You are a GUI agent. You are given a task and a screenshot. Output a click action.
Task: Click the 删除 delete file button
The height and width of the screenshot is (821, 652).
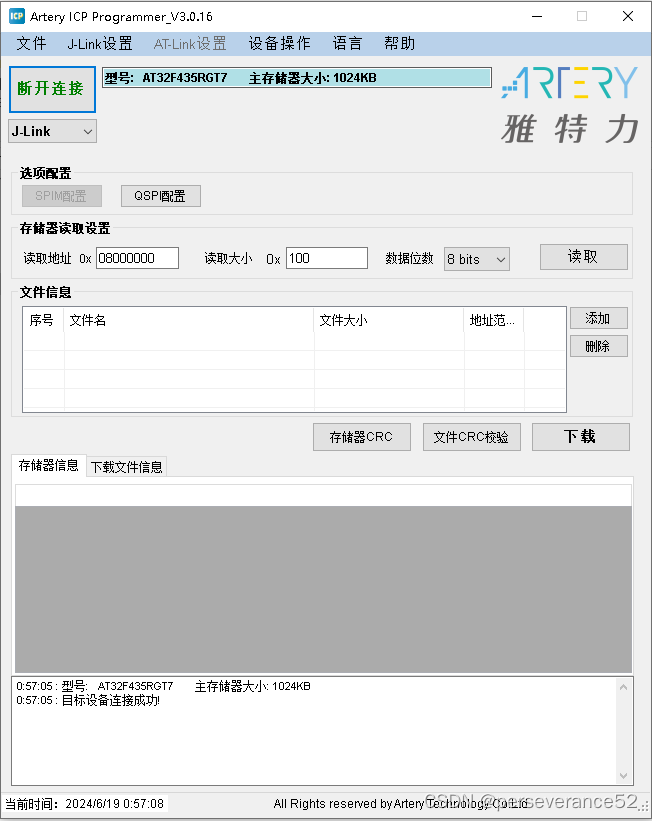(599, 346)
